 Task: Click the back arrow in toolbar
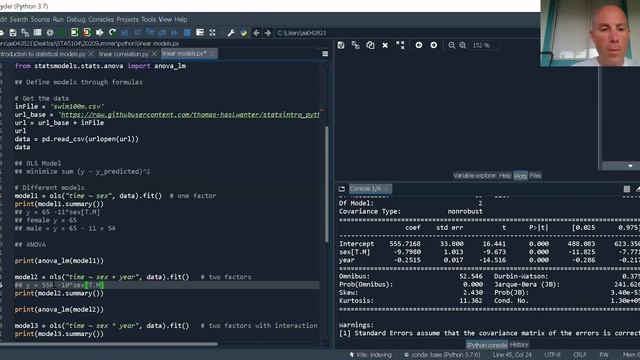pyautogui.click(x=256, y=33)
